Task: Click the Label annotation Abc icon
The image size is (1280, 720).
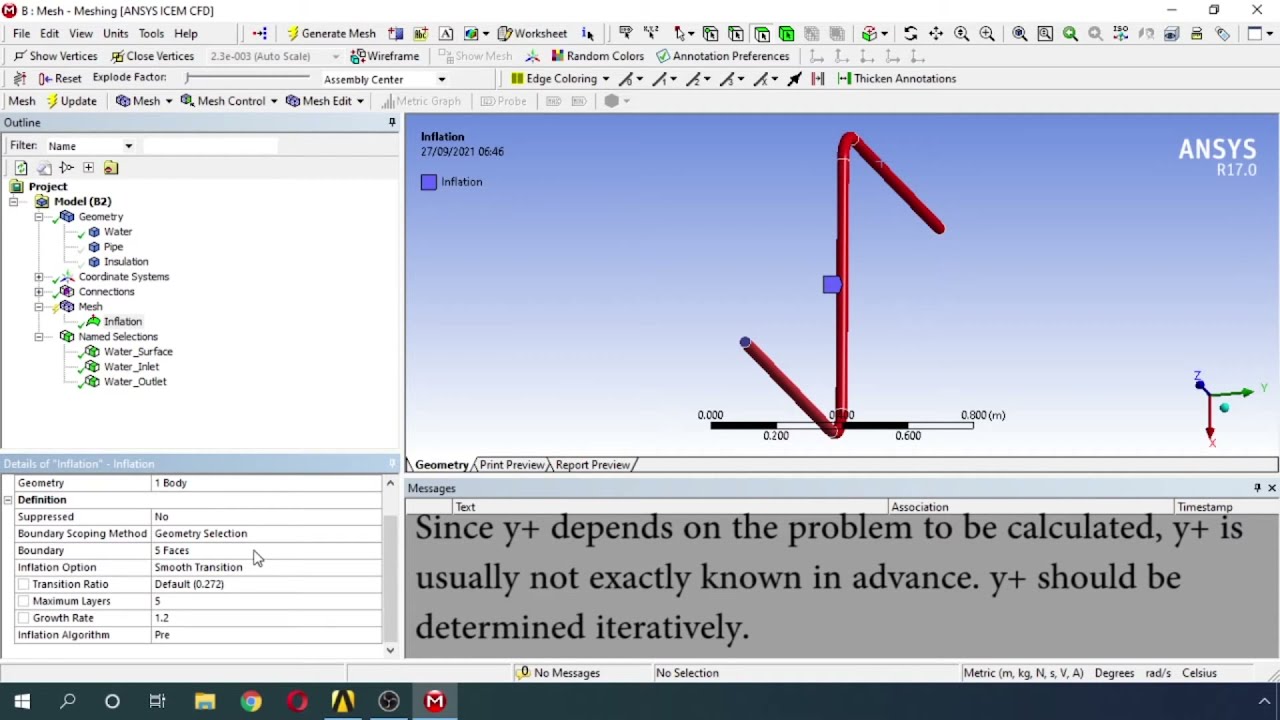Action: 421,33
